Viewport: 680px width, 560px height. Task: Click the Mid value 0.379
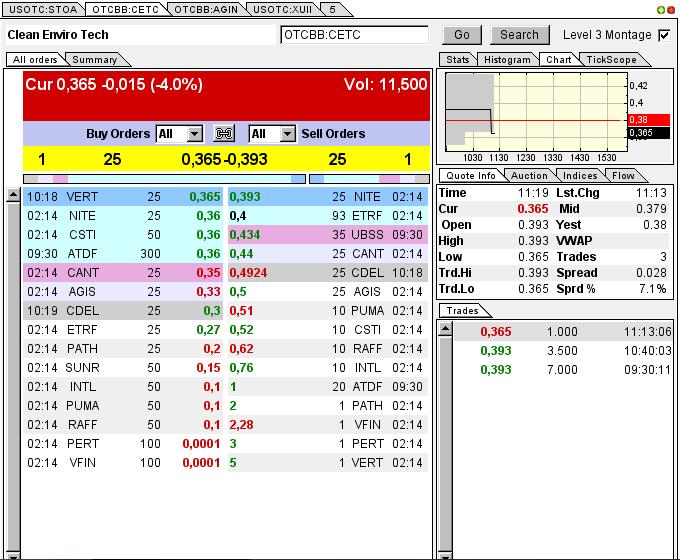(651, 209)
